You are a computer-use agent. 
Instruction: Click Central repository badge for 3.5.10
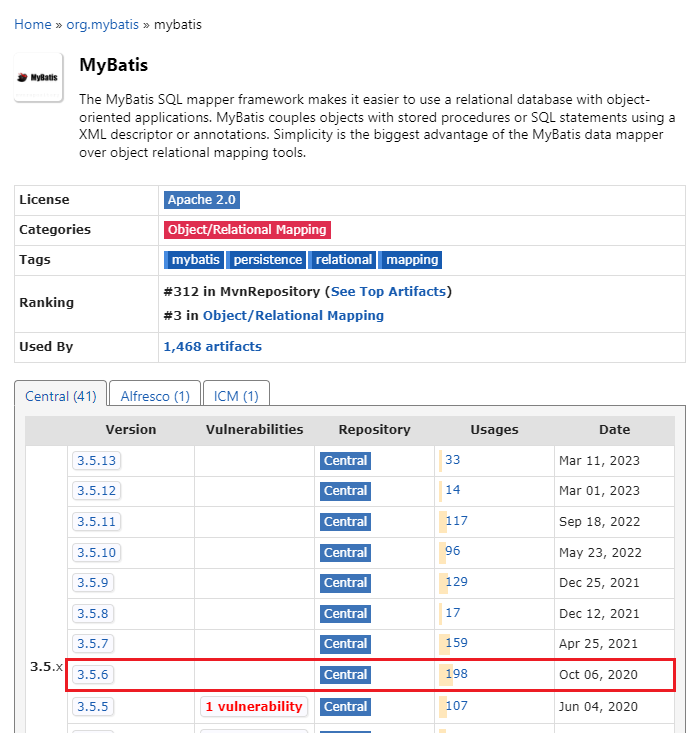(x=345, y=553)
